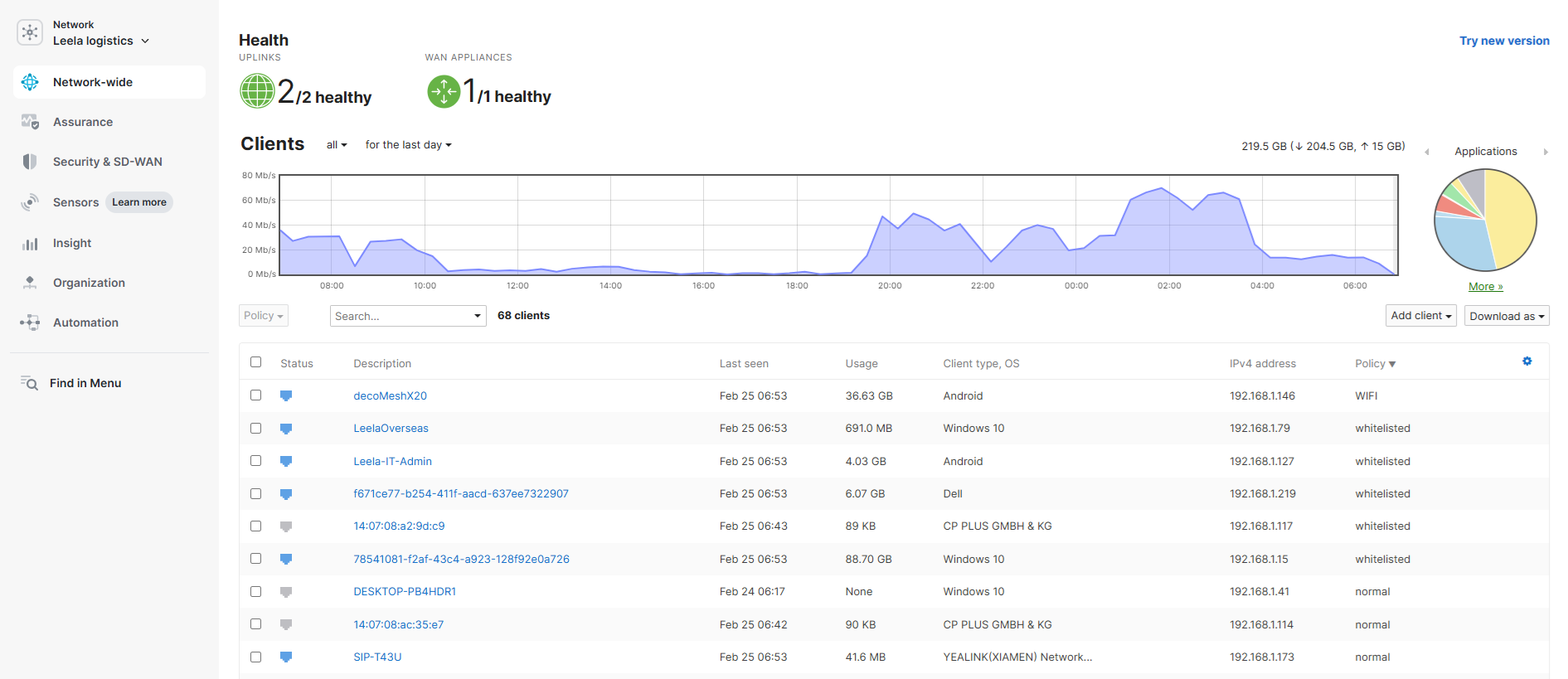Viewport: 1568px width, 679px height.
Task: Click the Try new version link
Action: (1503, 41)
